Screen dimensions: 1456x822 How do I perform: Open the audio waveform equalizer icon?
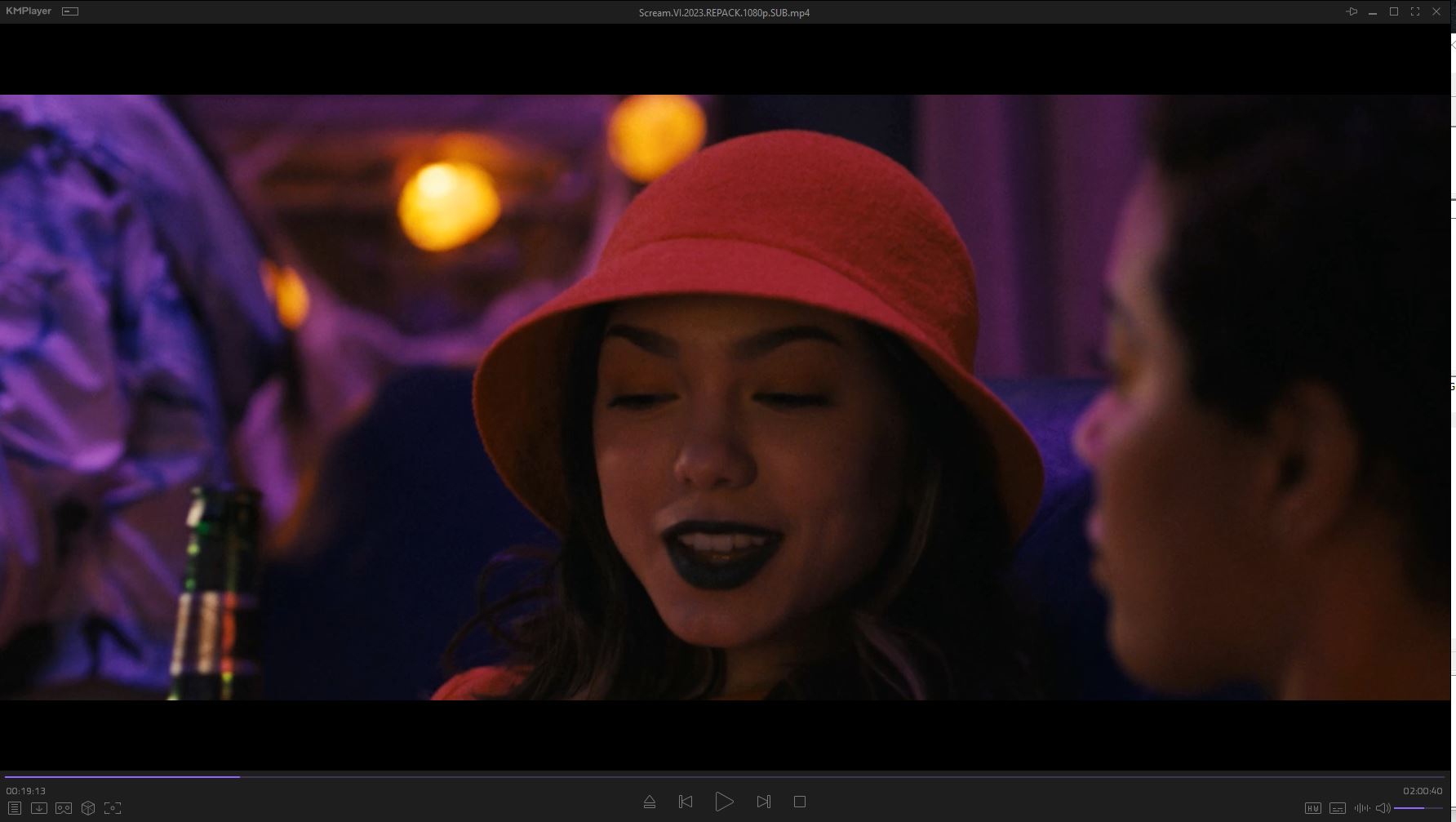coord(1361,808)
